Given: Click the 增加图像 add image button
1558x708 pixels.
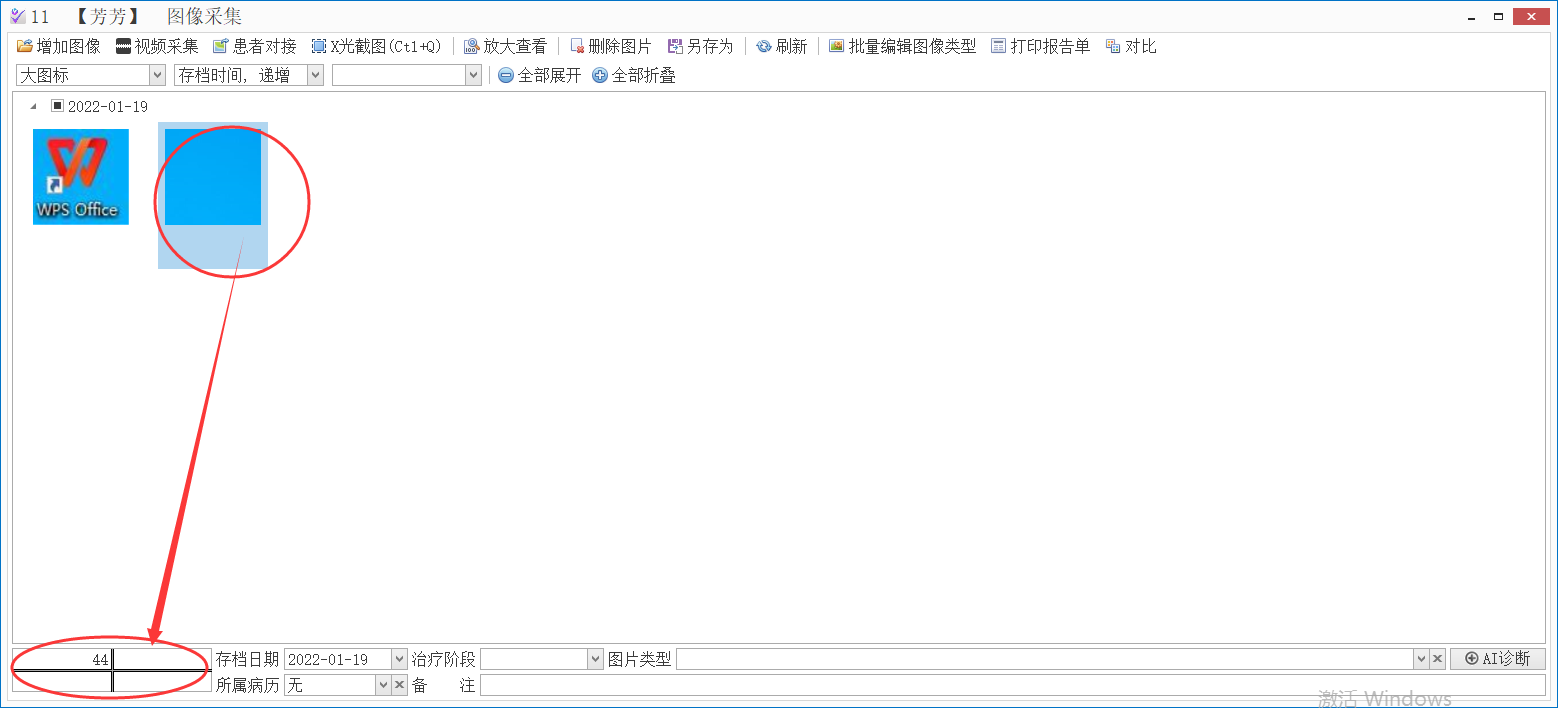Looking at the screenshot, I should click(x=59, y=46).
